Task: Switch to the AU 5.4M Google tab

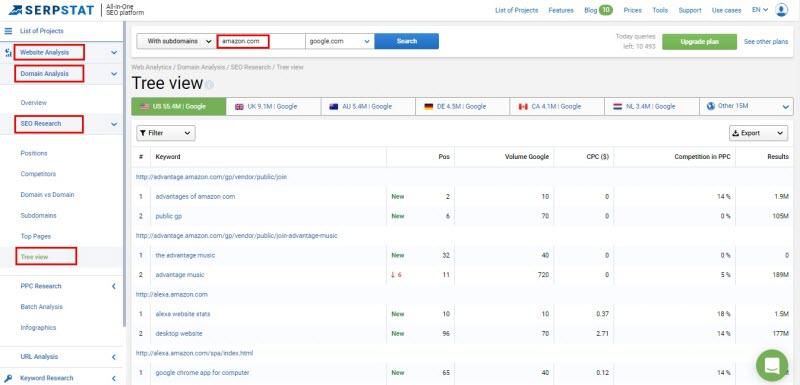Action: (368, 107)
